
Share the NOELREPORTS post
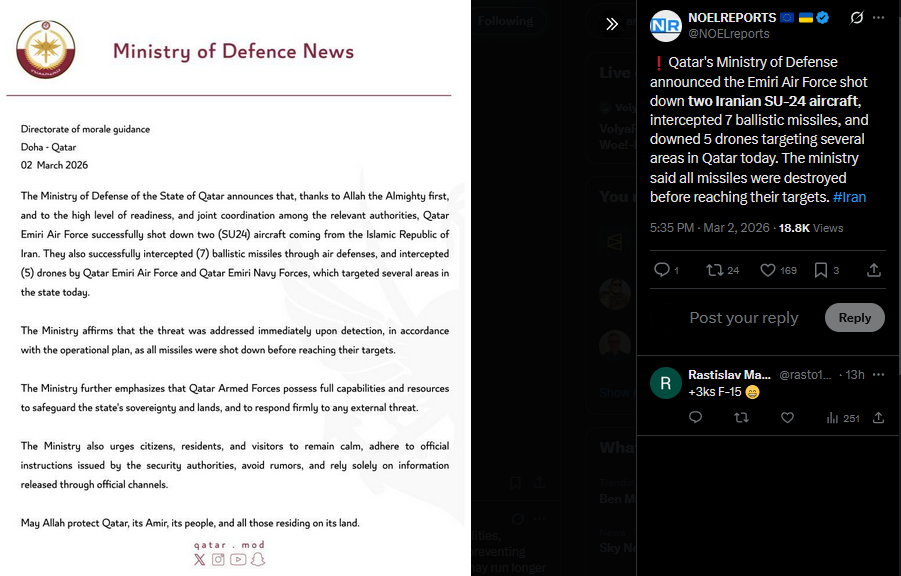(873, 270)
